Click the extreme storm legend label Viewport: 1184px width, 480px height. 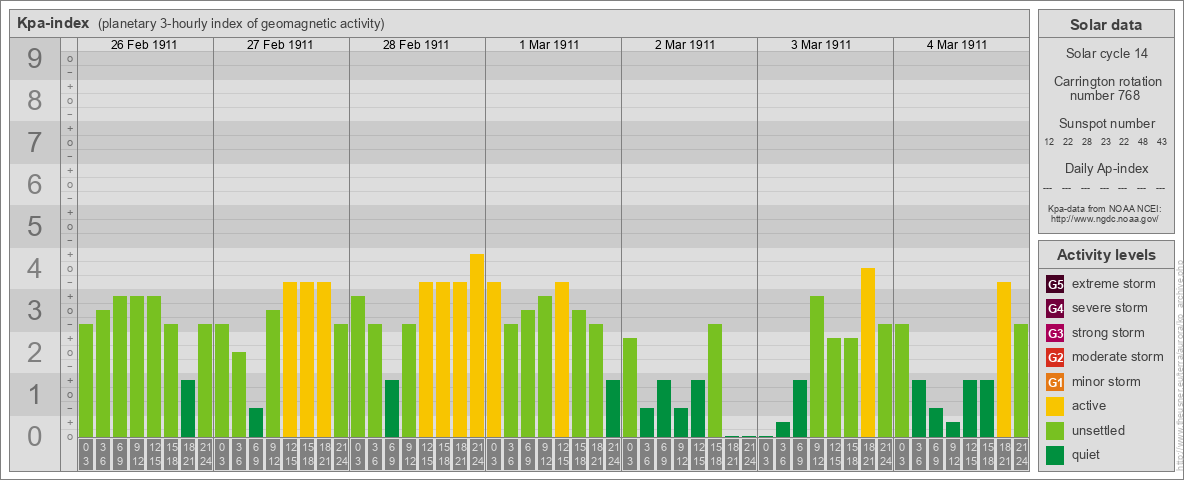1114,284
